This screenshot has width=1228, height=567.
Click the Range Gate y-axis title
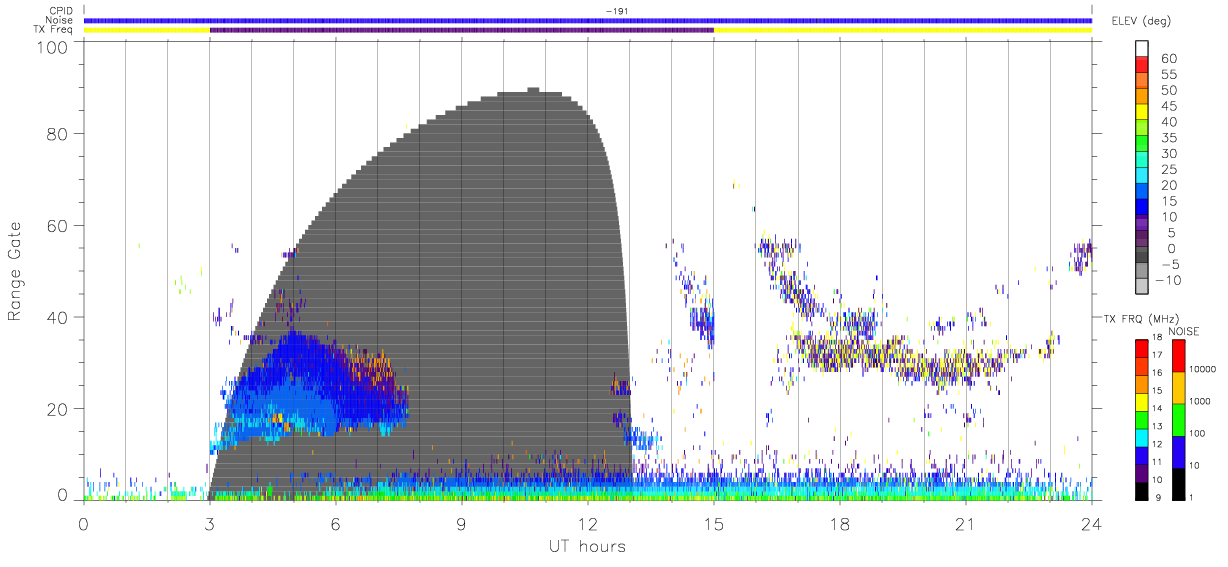[15, 272]
